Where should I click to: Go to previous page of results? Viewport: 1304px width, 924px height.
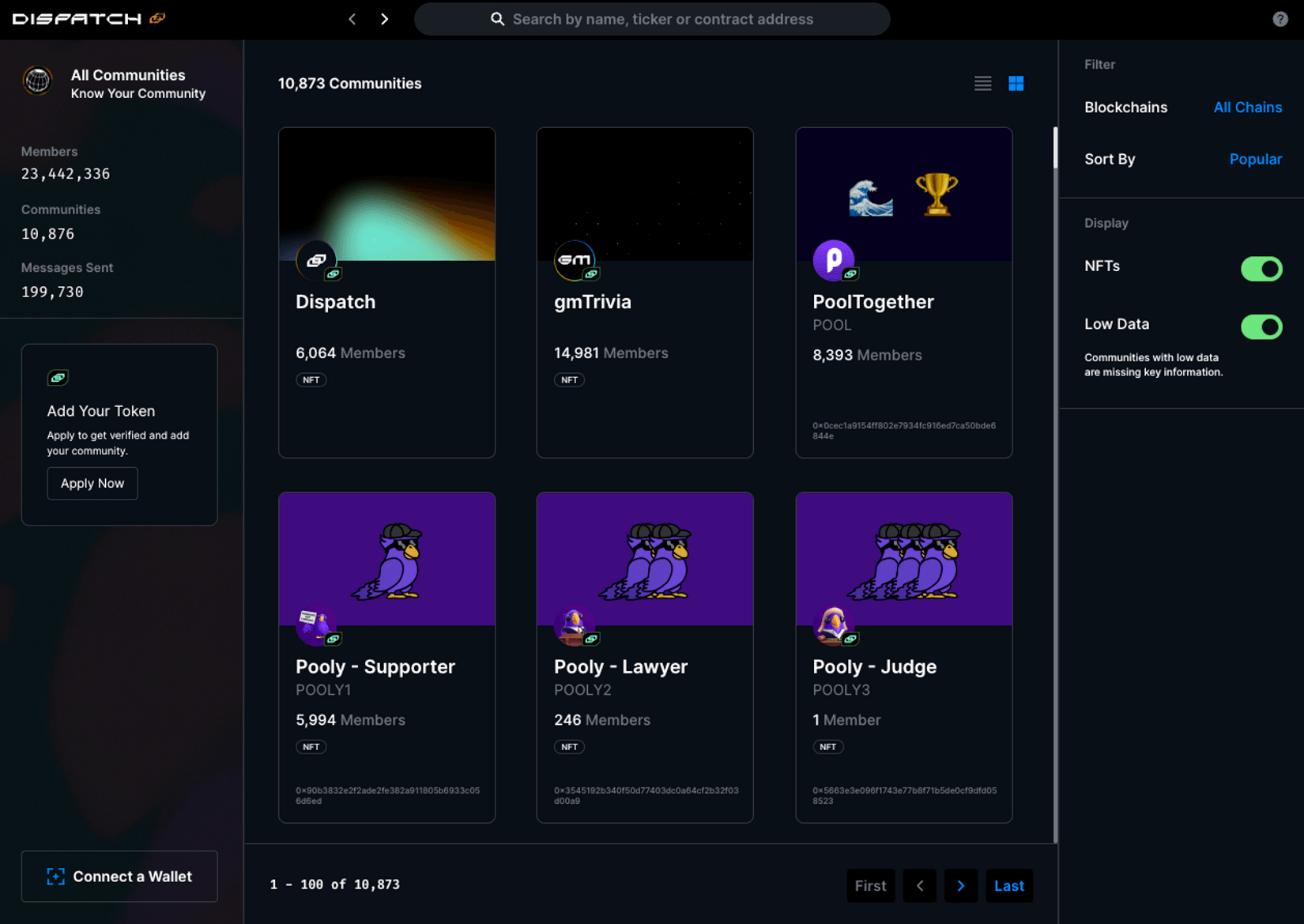point(920,886)
